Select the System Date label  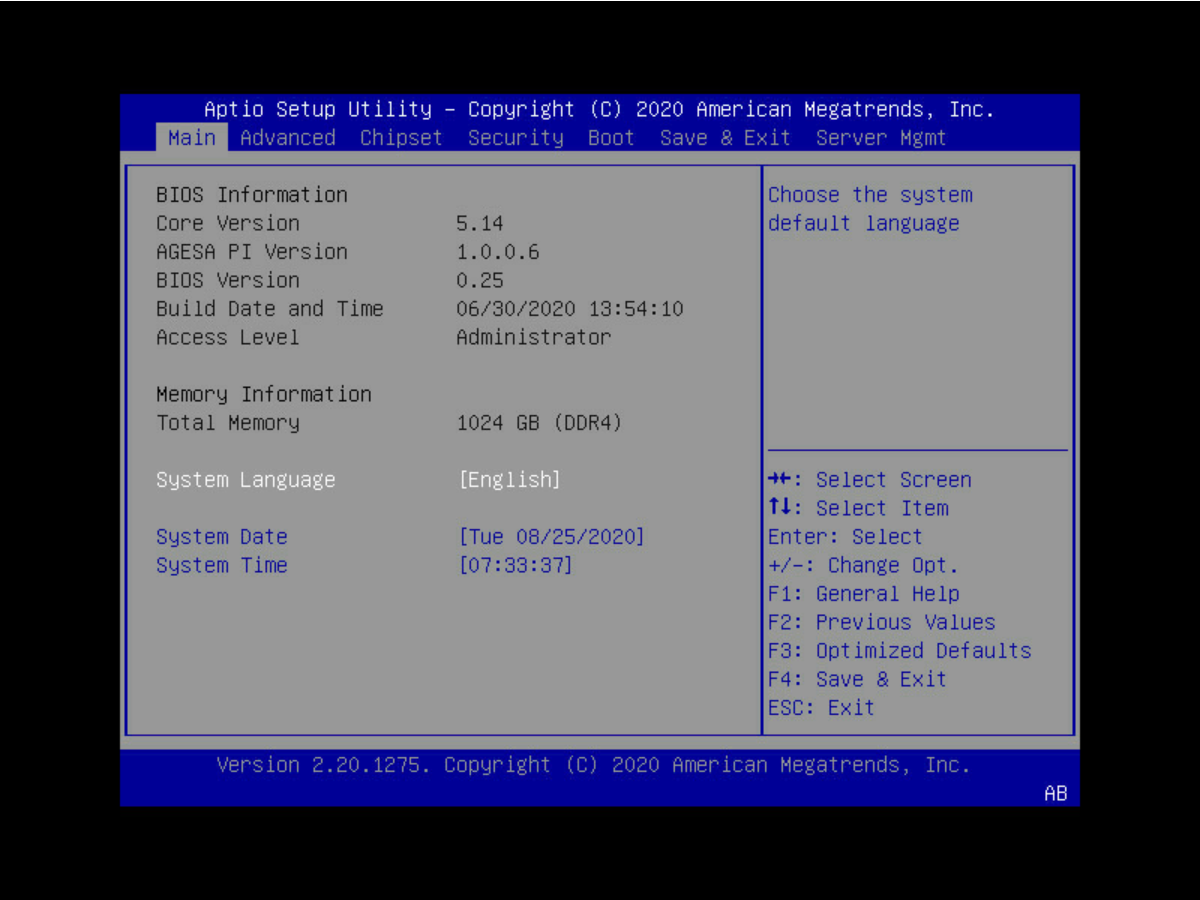click(x=222, y=537)
